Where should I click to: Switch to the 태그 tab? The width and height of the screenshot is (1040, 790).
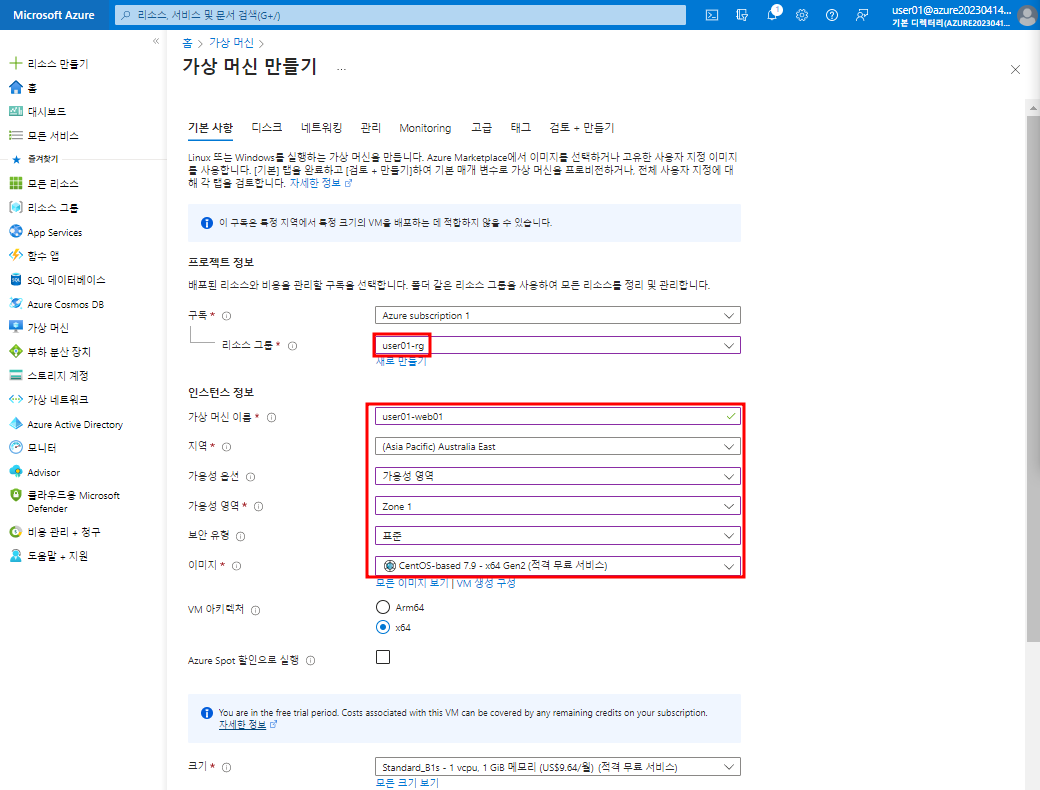pos(520,127)
